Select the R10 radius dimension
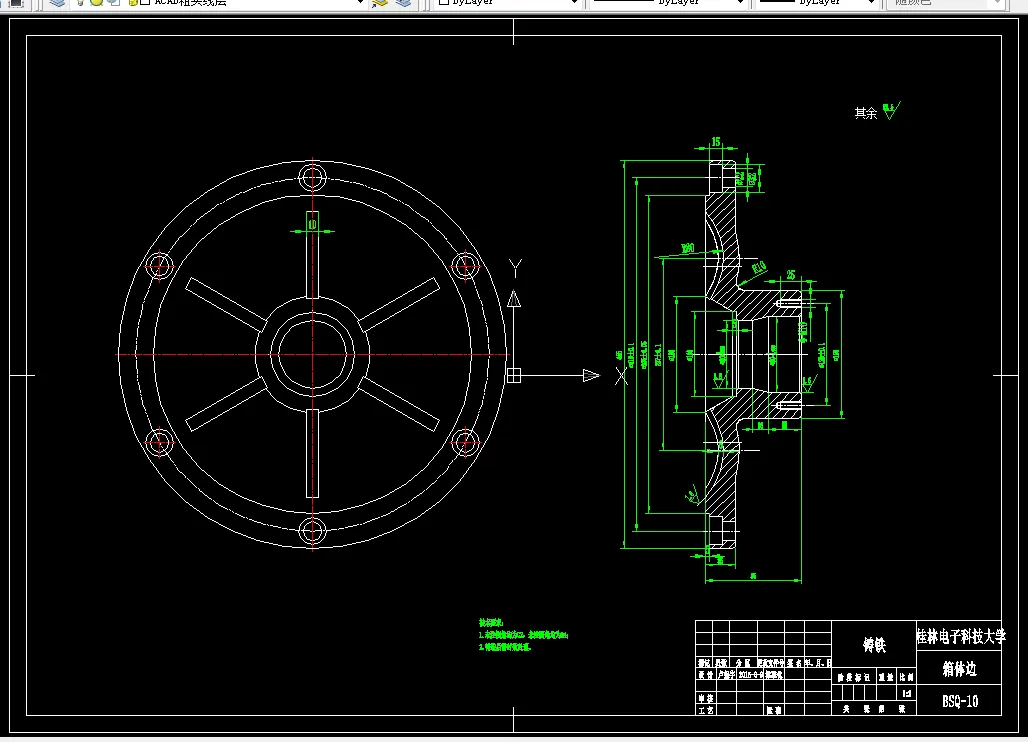The height and width of the screenshot is (742, 1028). [759, 267]
